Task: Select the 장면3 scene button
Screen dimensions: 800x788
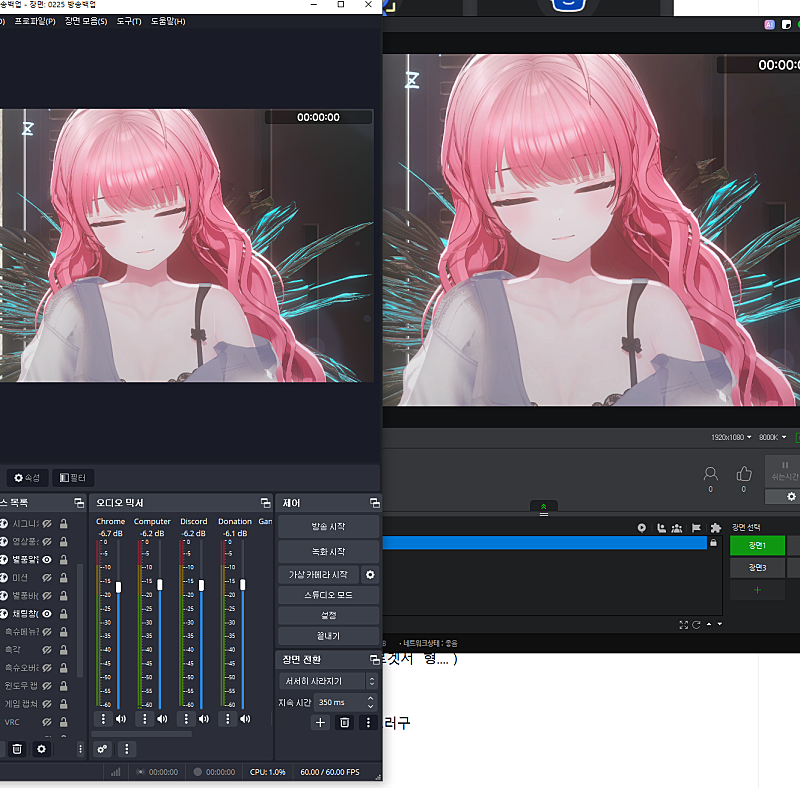Action: coord(757,568)
